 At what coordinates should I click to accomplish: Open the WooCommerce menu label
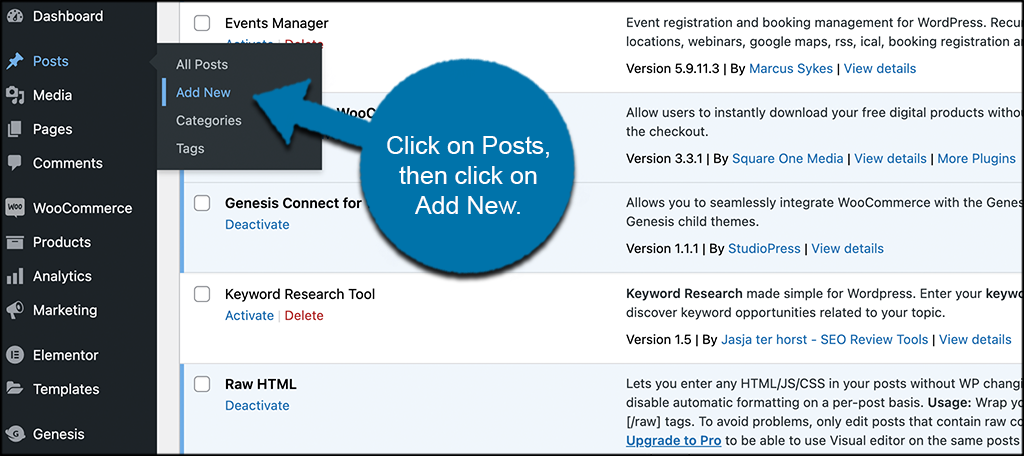82,208
